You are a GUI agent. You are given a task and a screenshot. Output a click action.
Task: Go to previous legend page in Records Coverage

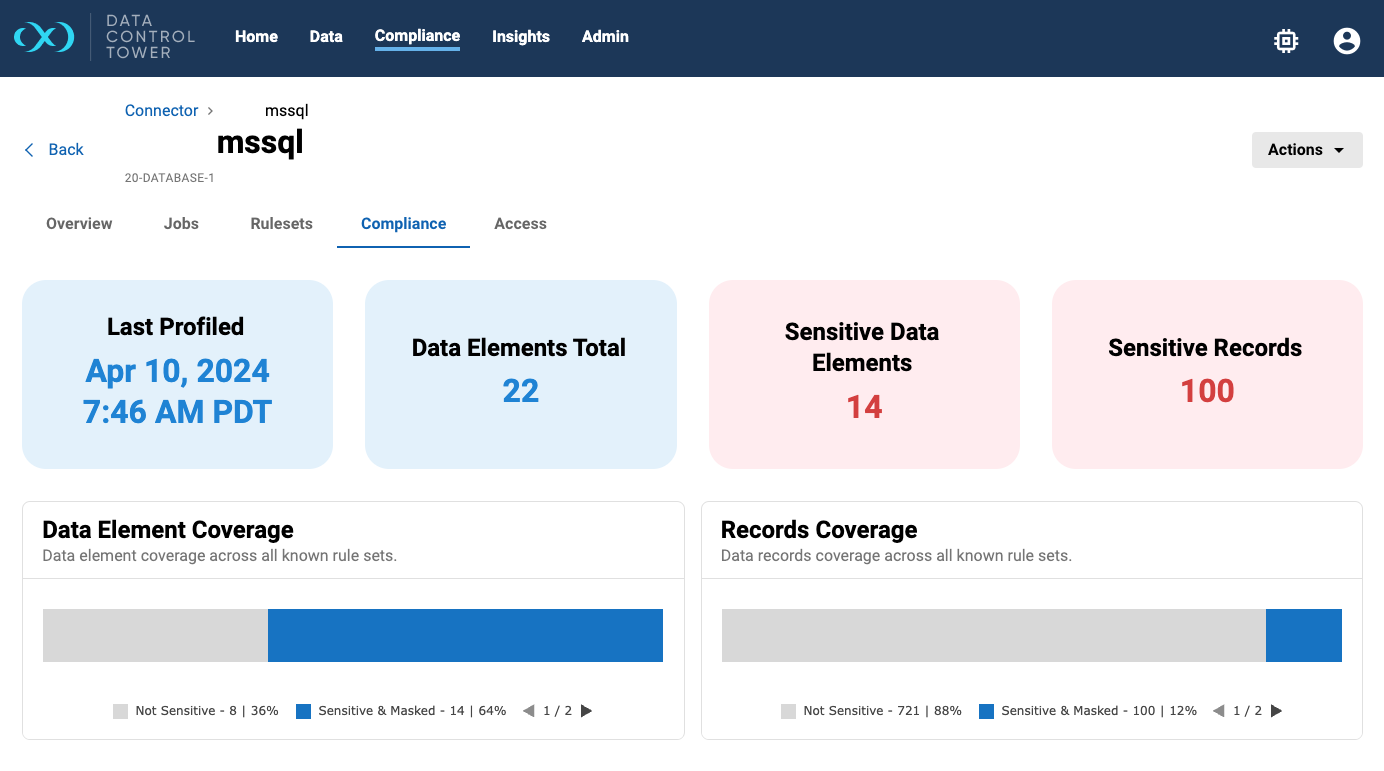click(1217, 711)
